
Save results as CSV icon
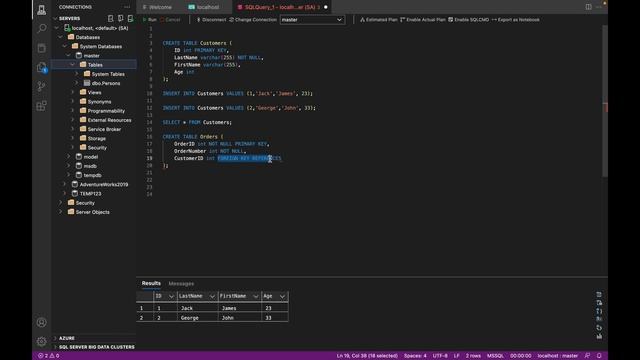599,294
